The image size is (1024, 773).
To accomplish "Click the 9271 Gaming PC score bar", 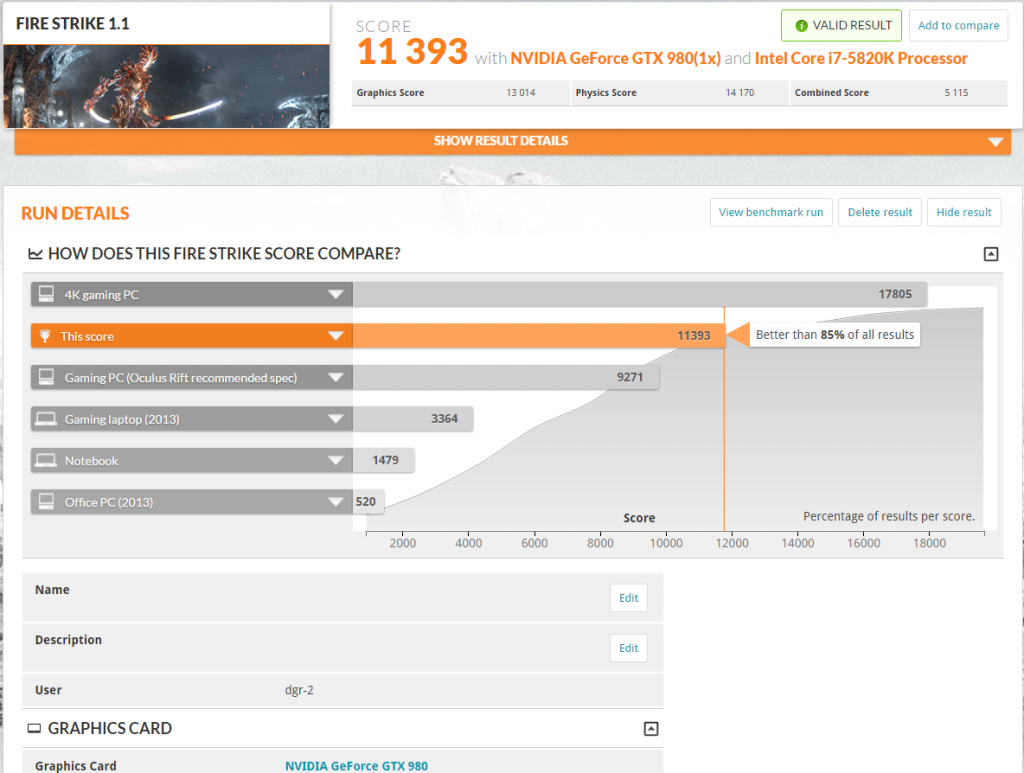I will tap(505, 377).
